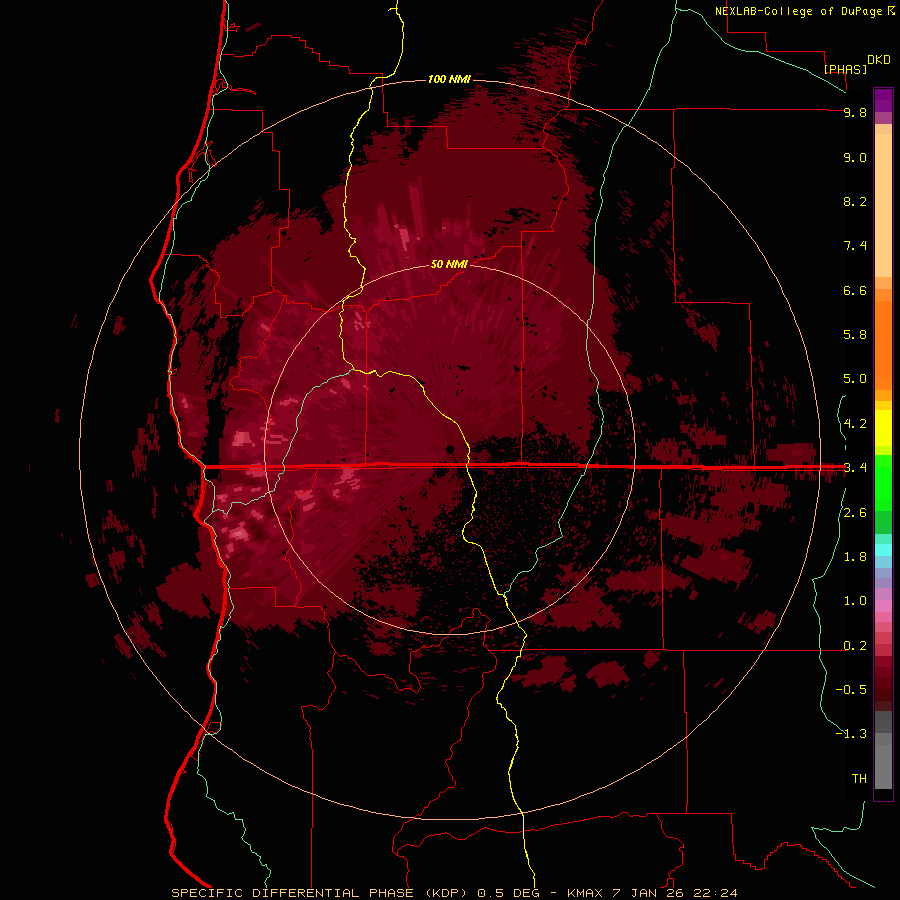
Task: Click the 5.0 scale value
Action: click(855, 379)
